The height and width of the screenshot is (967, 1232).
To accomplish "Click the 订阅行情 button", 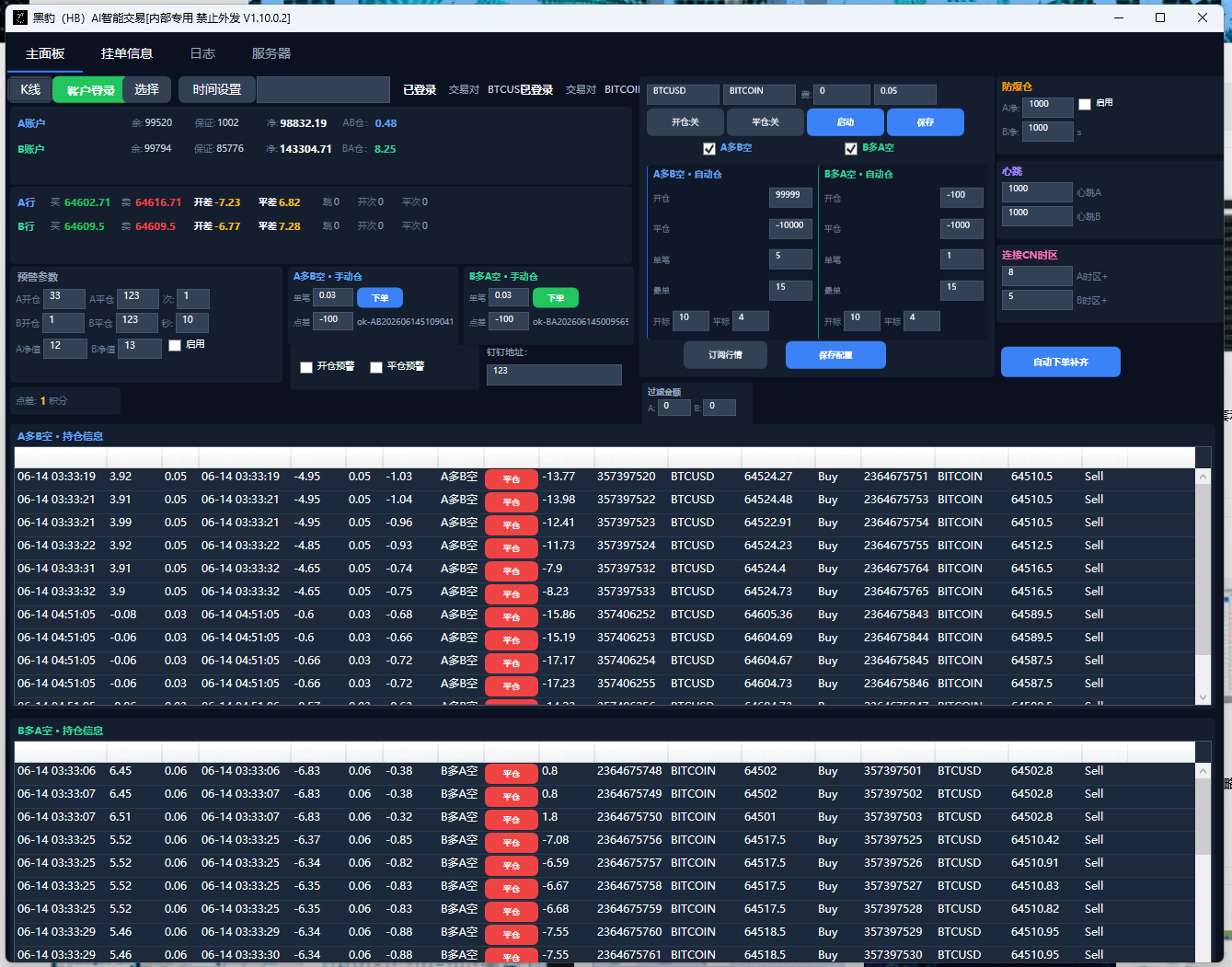I will (725, 355).
